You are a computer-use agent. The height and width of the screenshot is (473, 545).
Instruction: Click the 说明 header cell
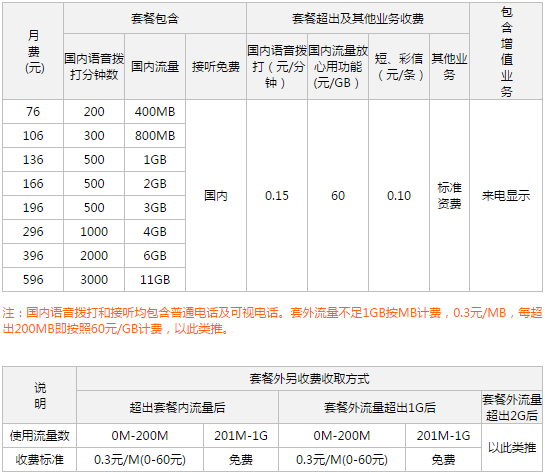pos(40,395)
